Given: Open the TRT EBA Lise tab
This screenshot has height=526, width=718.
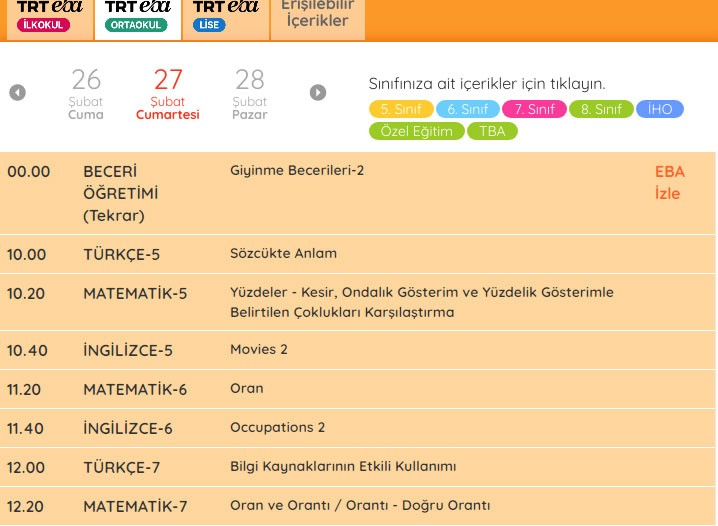Looking at the screenshot, I should 226,16.
